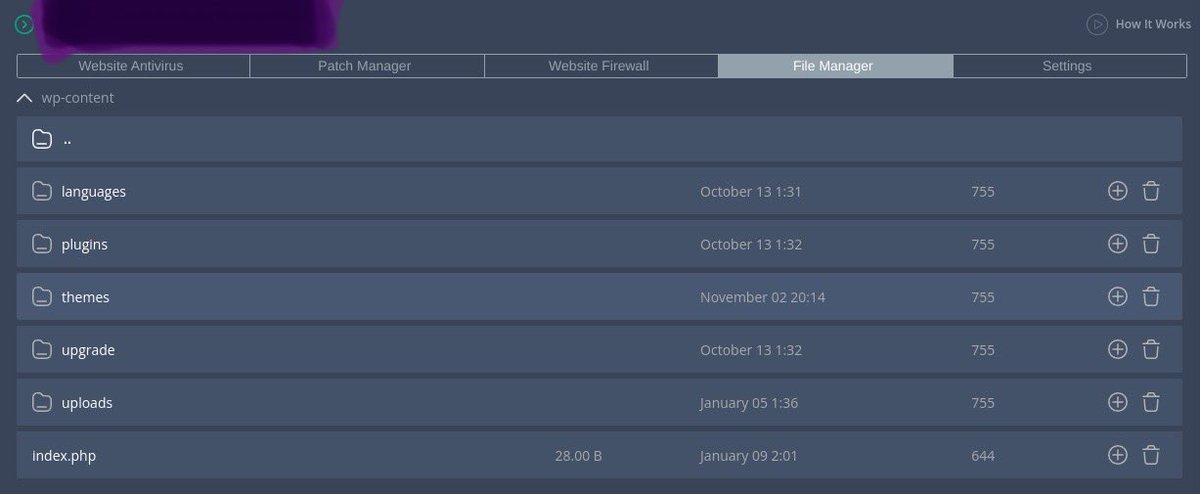Click the green arrow circle icon at top left
This screenshot has height=494, width=1200.
click(x=24, y=25)
